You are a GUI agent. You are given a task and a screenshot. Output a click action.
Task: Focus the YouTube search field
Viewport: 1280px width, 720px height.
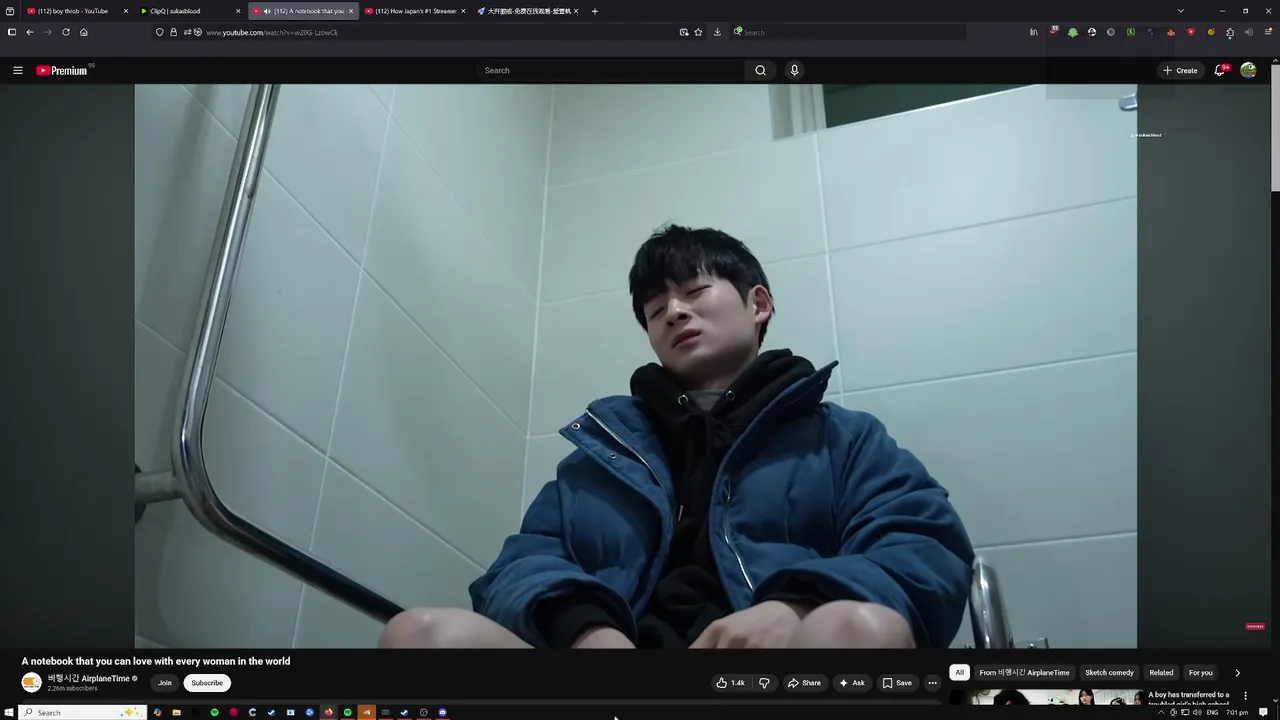coord(611,70)
